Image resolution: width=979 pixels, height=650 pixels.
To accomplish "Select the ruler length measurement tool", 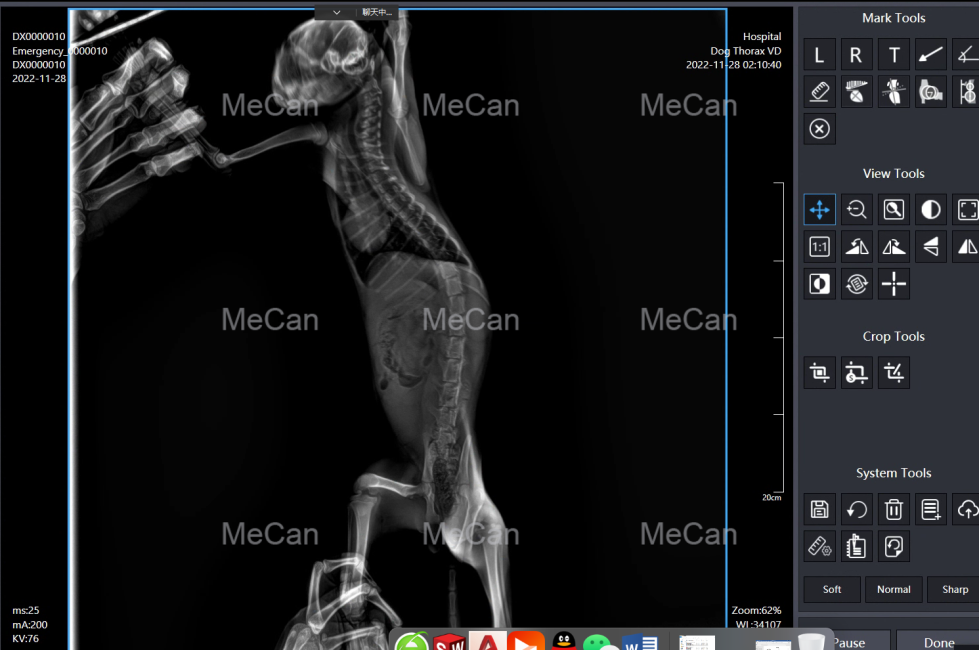I will point(819,92).
